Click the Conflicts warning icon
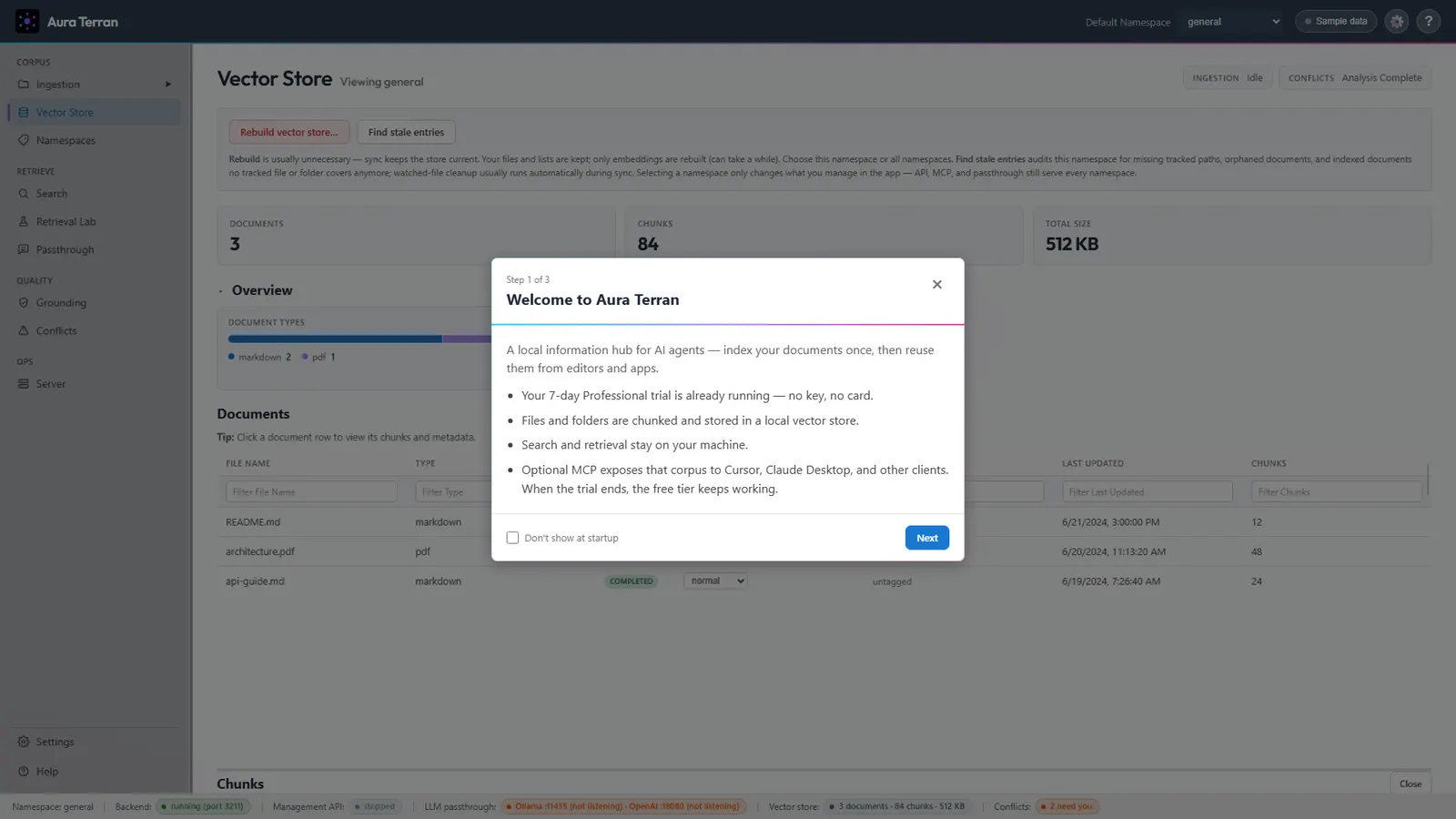The image size is (1456, 819). [24, 330]
